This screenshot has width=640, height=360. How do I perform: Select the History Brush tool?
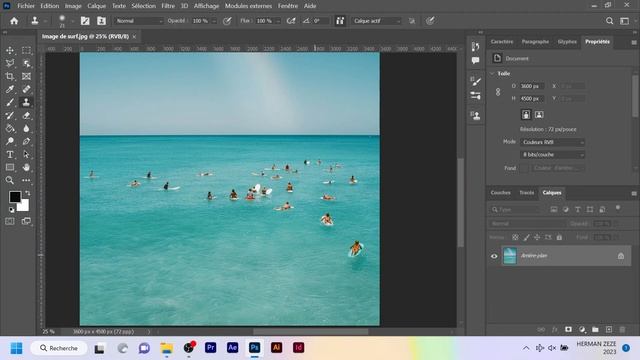tap(10, 116)
